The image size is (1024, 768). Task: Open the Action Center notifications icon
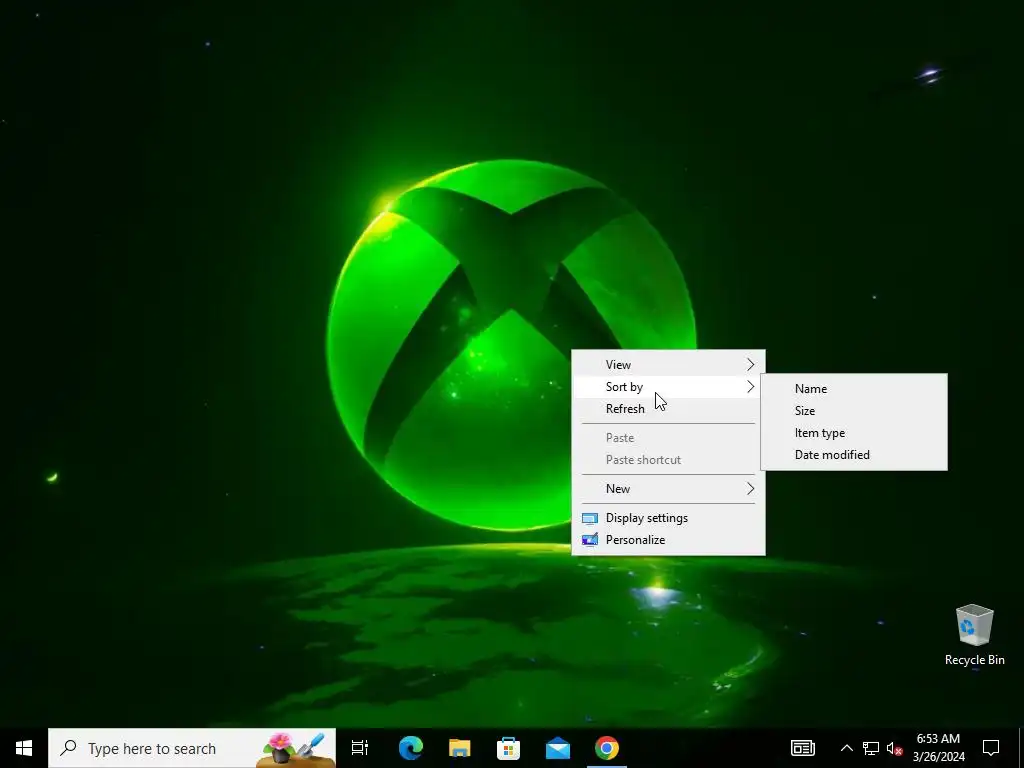tap(991, 748)
